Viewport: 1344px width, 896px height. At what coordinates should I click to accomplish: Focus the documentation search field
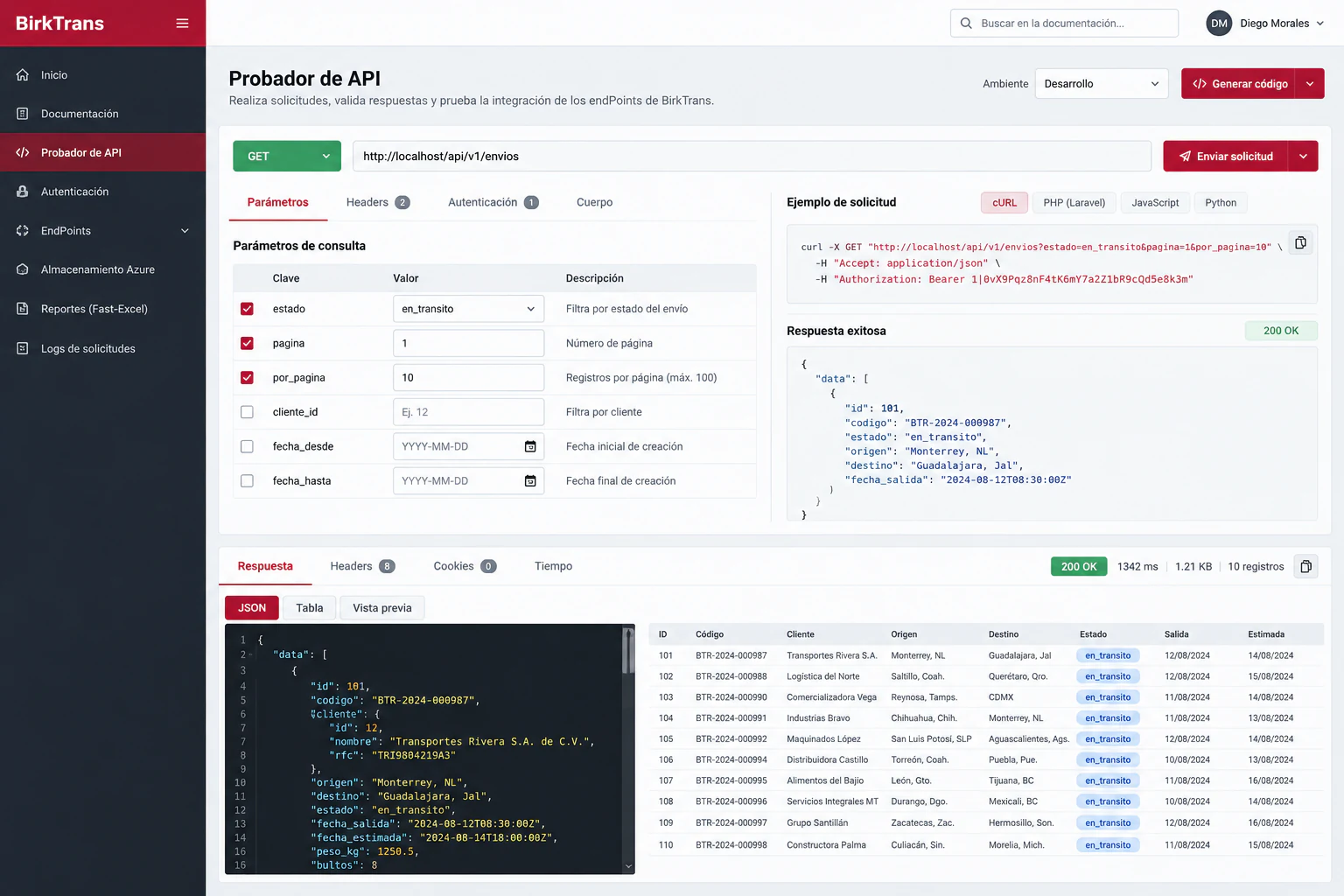click(x=1064, y=24)
